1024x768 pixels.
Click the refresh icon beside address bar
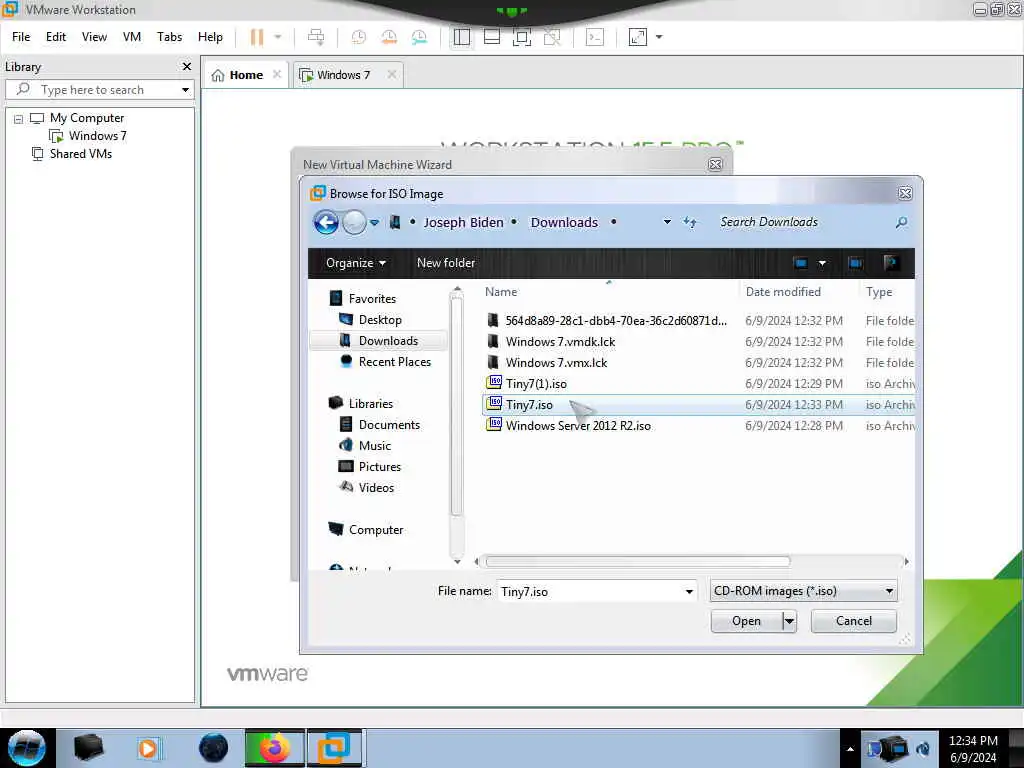click(x=690, y=222)
